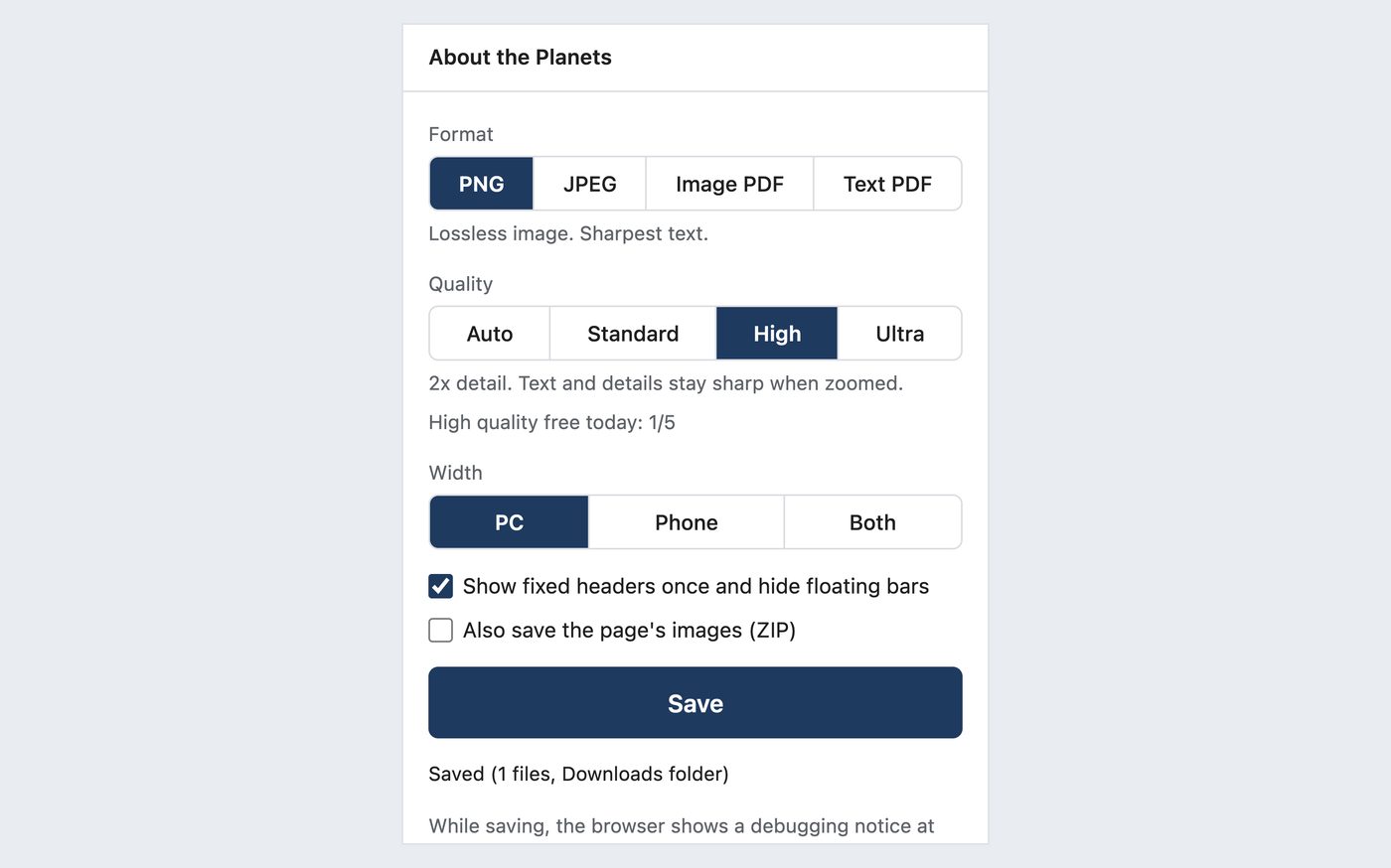Choose the High quality option
The width and height of the screenshot is (1391, 868).
[x=777, y=334]
